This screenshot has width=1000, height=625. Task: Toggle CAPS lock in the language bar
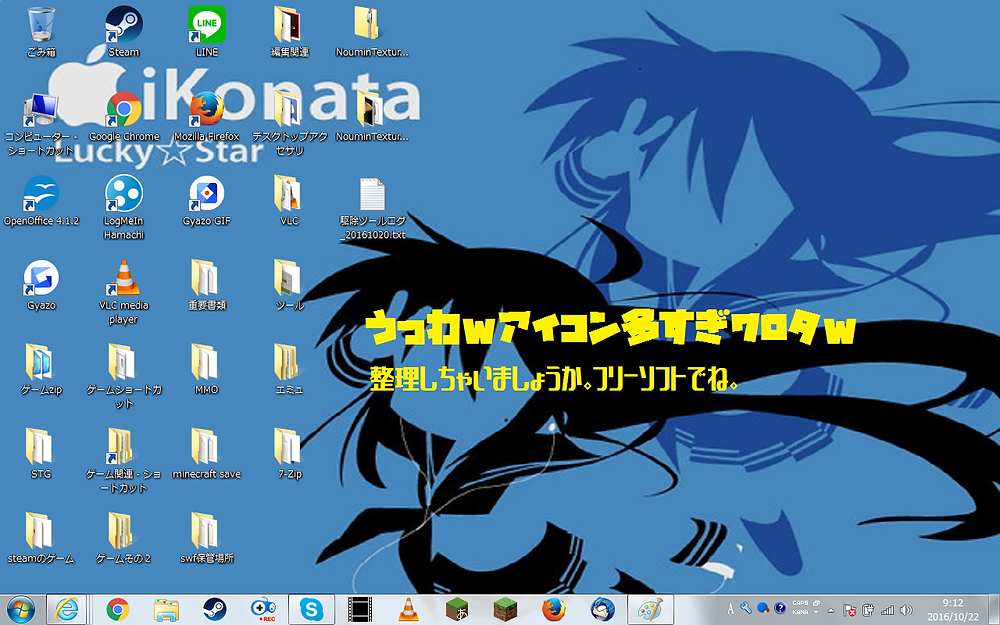pyautogui.click(x=800, y=603)
